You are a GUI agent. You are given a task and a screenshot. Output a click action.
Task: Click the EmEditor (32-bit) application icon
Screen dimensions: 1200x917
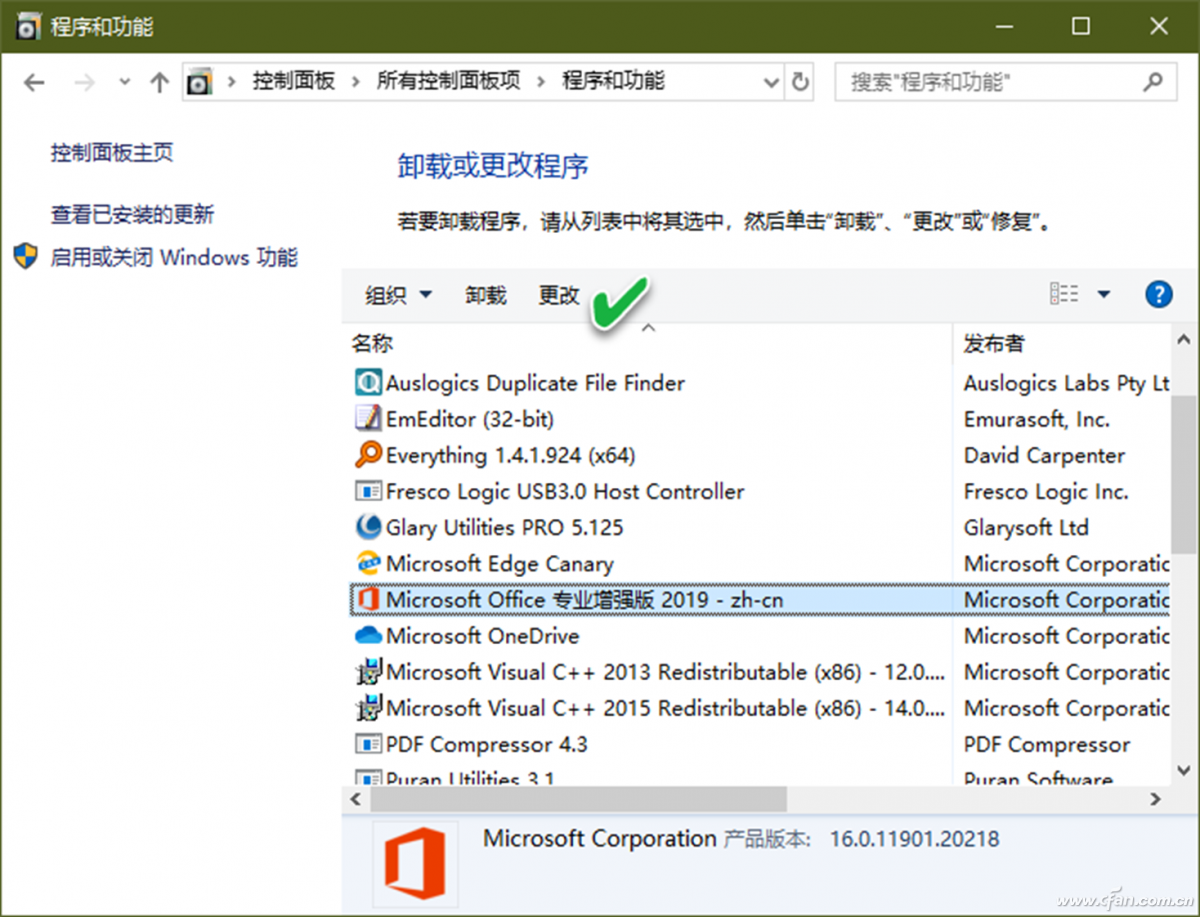tap(367, 419)
